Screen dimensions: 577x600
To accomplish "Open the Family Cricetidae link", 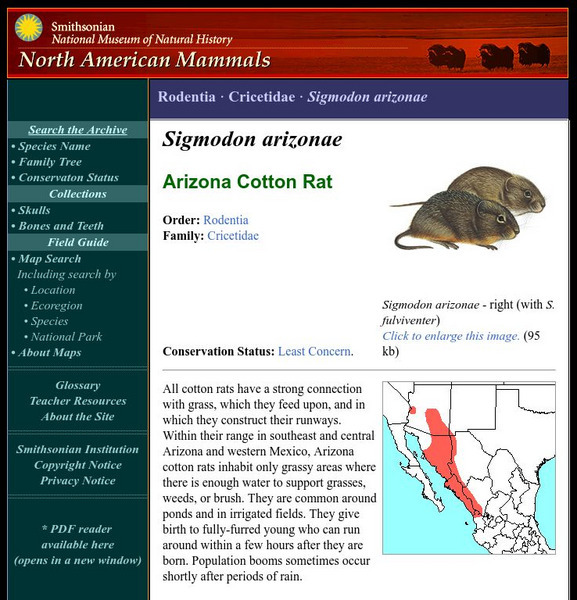I will (233, 236).
